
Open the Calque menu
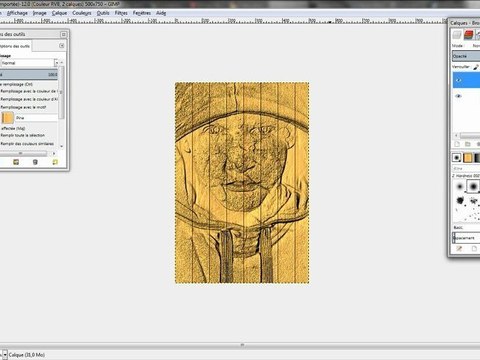point(59,13)
